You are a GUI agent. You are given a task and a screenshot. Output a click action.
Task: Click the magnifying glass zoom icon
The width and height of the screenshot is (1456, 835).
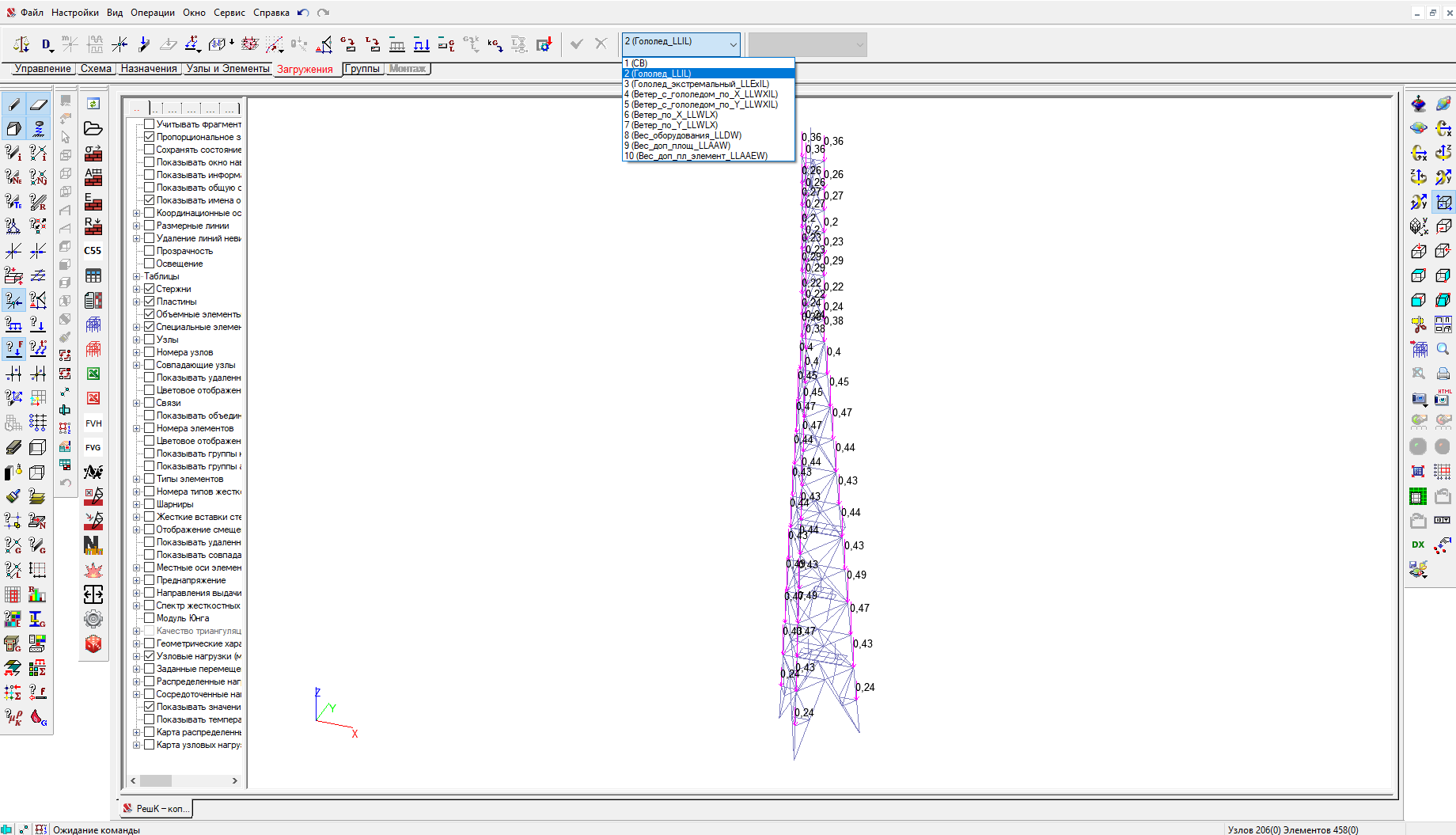(1443, 349)
